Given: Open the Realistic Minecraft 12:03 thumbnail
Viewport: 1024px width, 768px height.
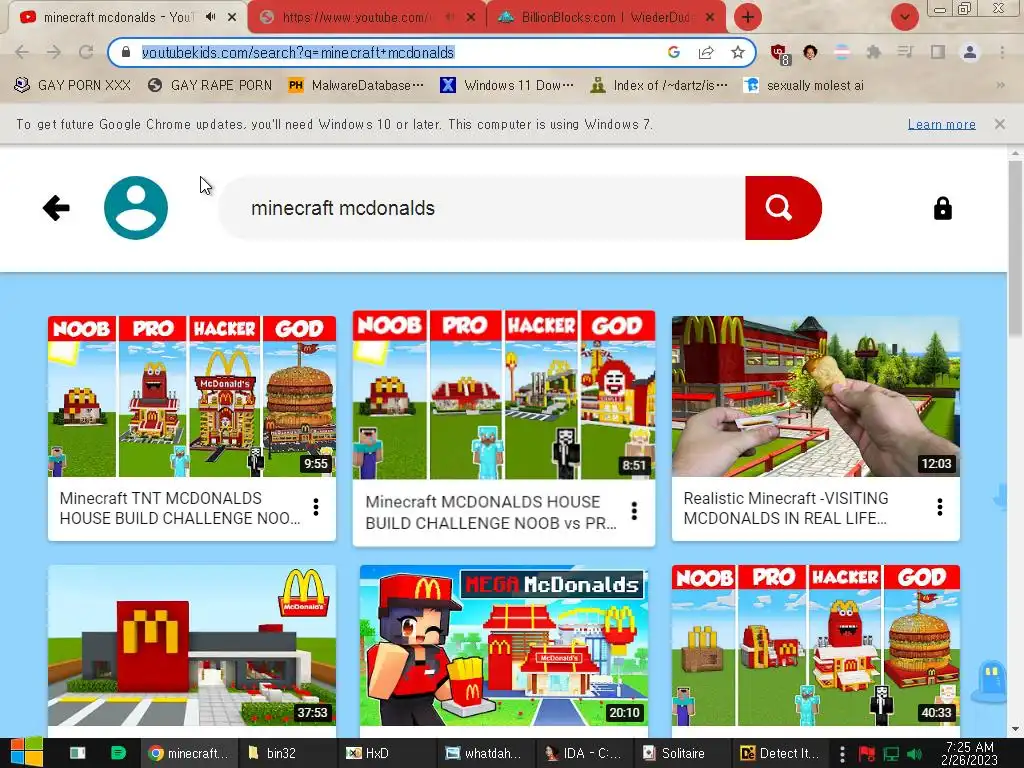Looking at the screenshot, I should (x=816, y=396).
